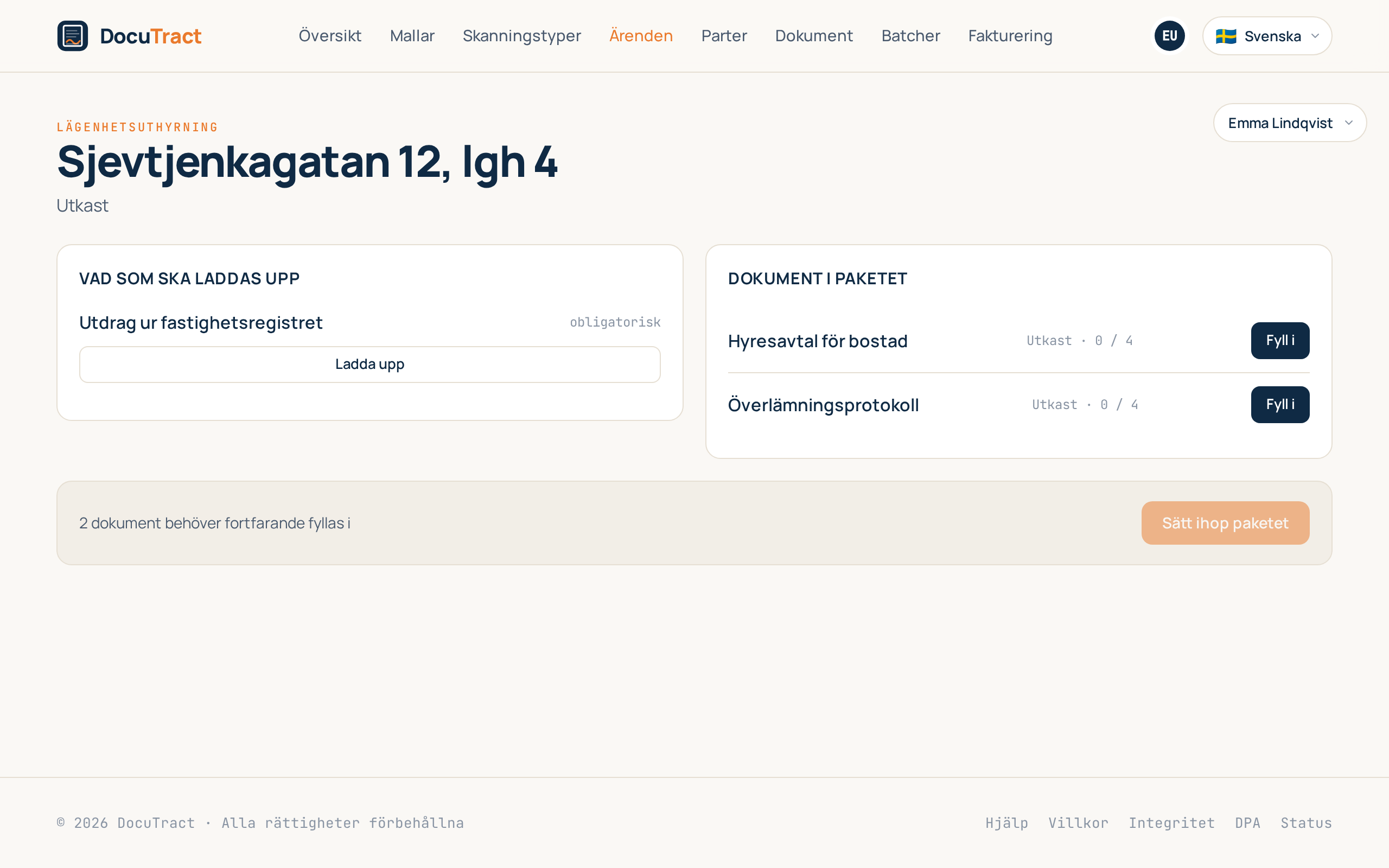
Task: Click the Utdrag ur fastighetsregistret label
Action: 201,323
